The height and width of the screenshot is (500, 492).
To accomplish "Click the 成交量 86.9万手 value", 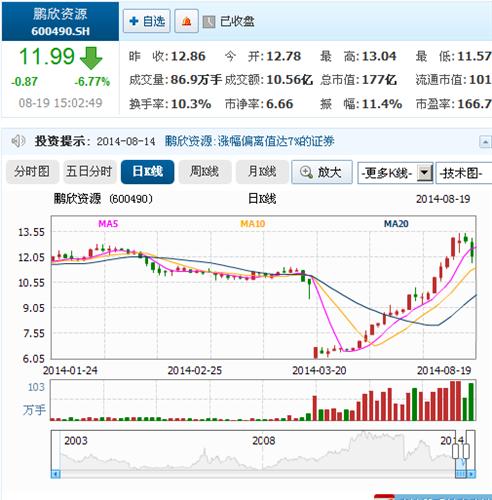I will (196, 80).
